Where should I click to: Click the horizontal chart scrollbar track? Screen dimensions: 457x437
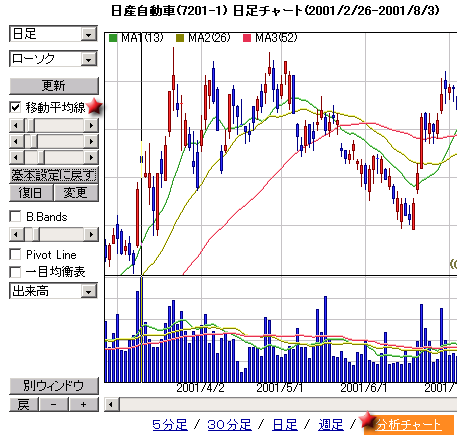[x=288, y=405]
